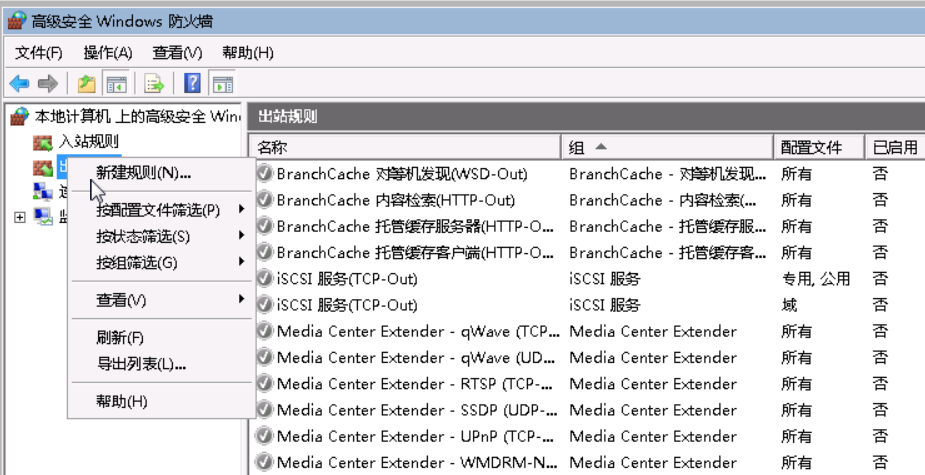Open the 按状态筛选(S) submenu arrow
This screenshot has width=925, height=475.
click(x=241, y=235)
